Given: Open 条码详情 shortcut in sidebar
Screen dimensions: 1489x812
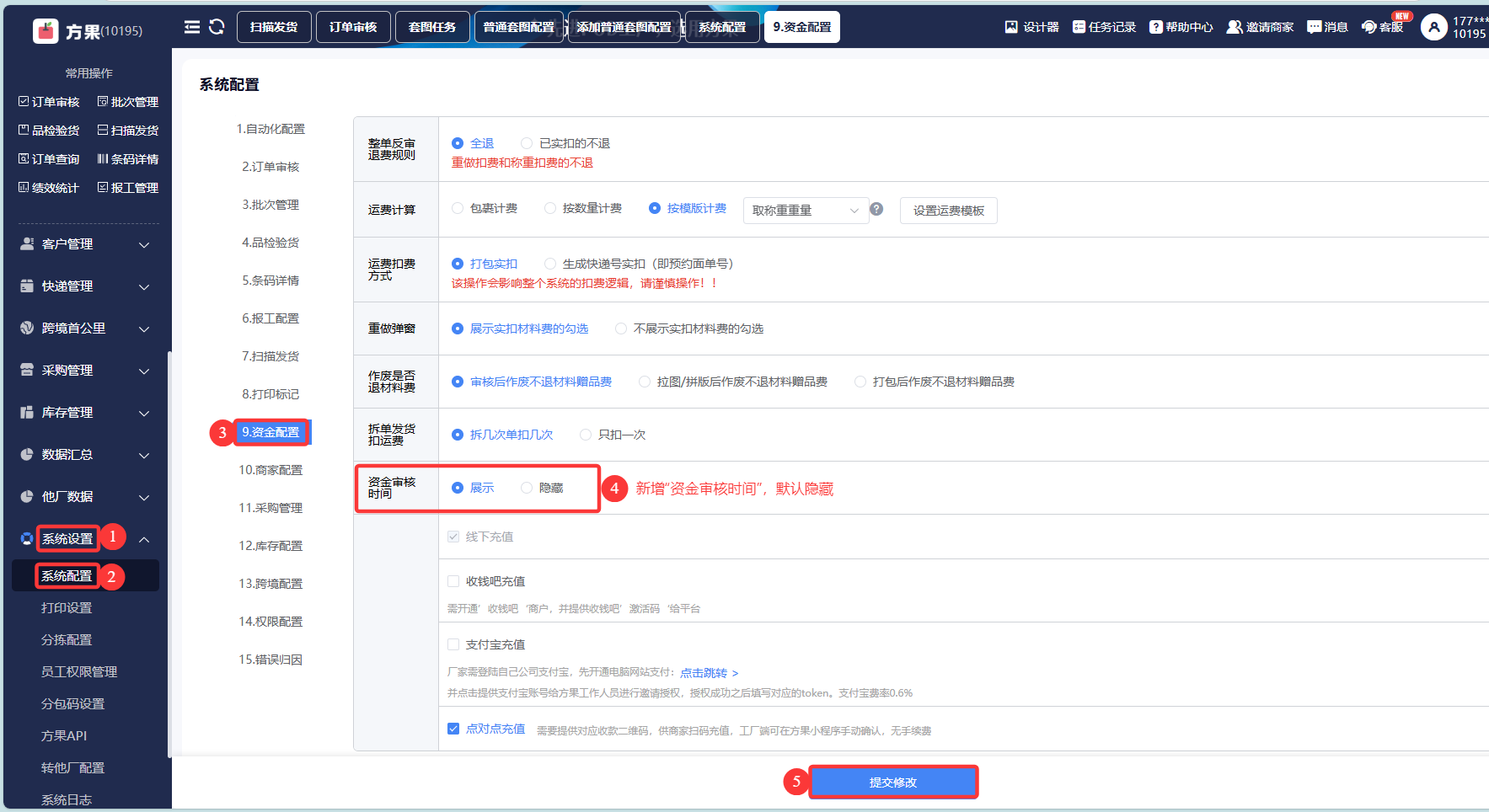Looking at the screenshot, I should (128, 159).
